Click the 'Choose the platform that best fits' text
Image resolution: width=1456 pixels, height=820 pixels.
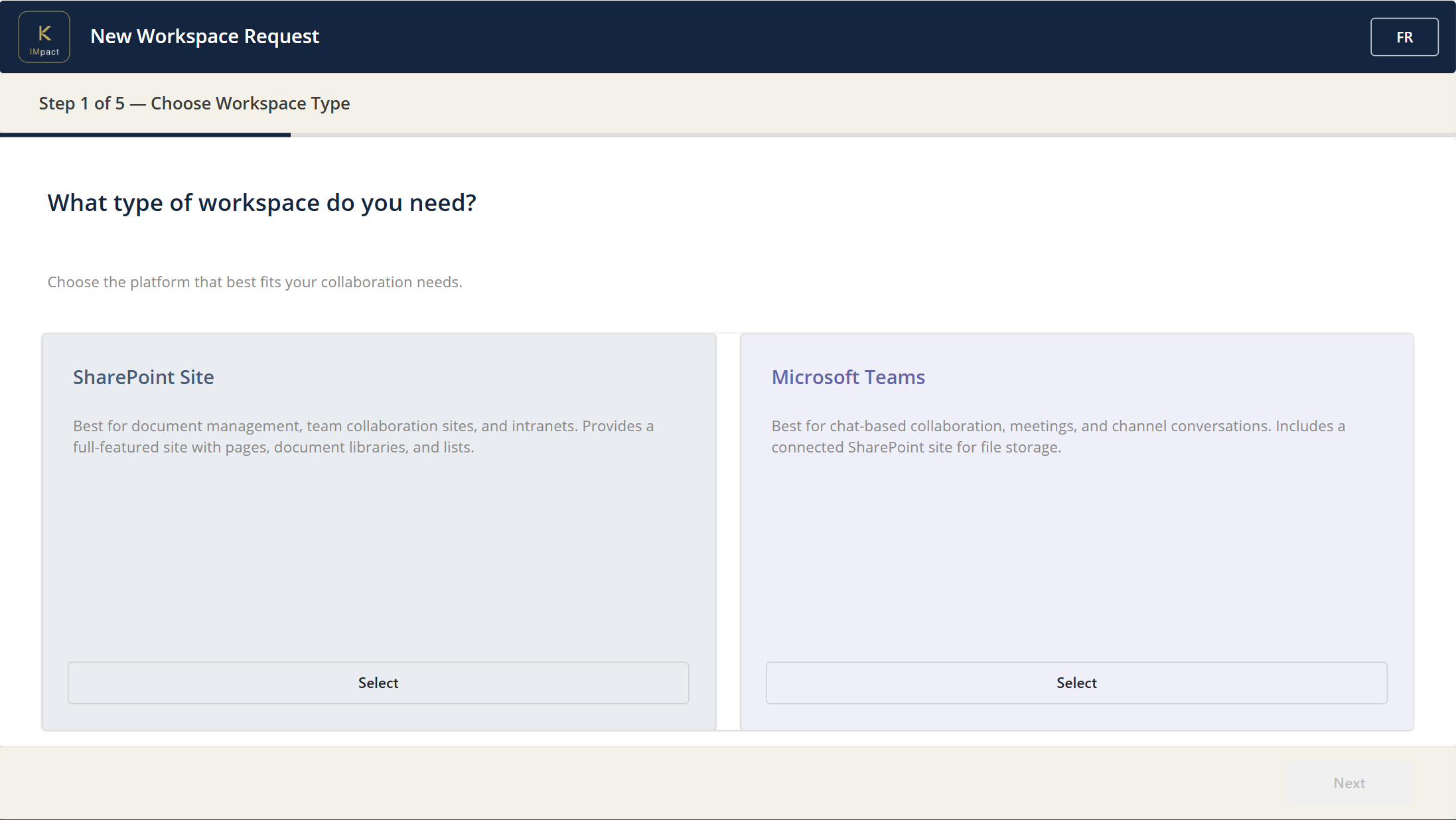coord(255,282)
